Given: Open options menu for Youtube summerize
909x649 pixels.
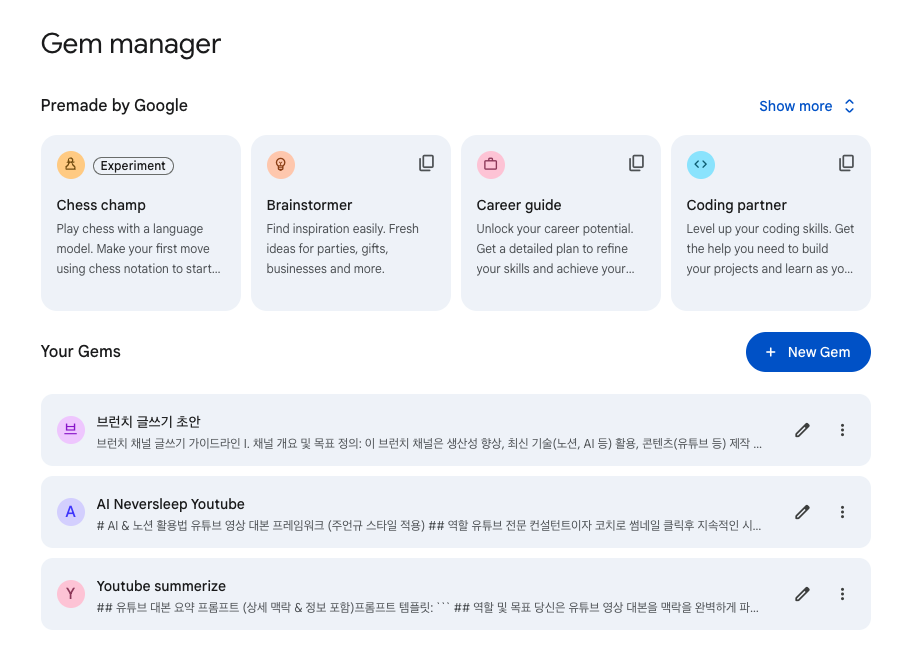Looking at the screenshot, I should coord(842,594).
